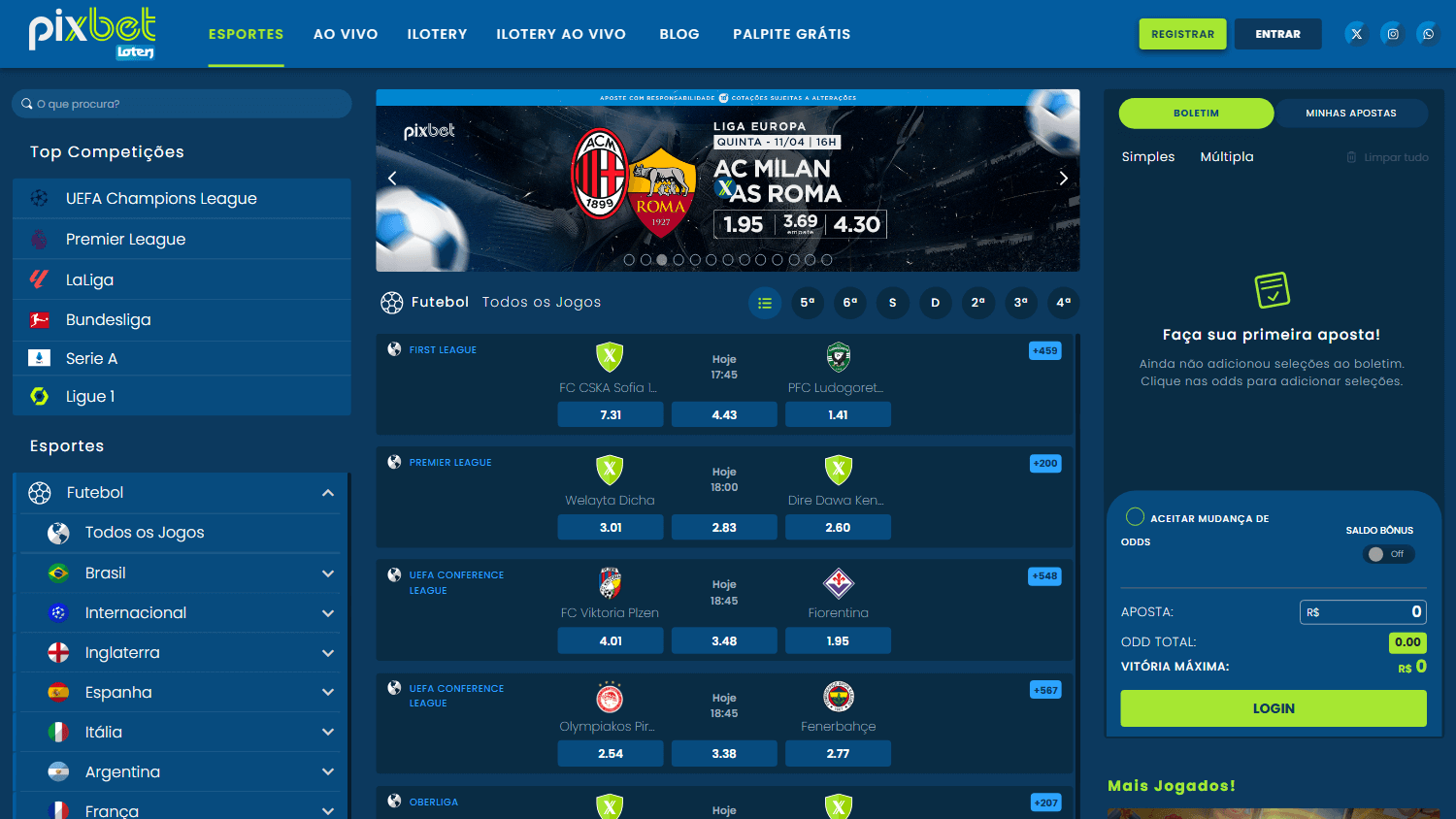The image size is (1456, 819).
Task: Click the Futebol soccer ball sidebar icon
Action: tap(40, 493)
